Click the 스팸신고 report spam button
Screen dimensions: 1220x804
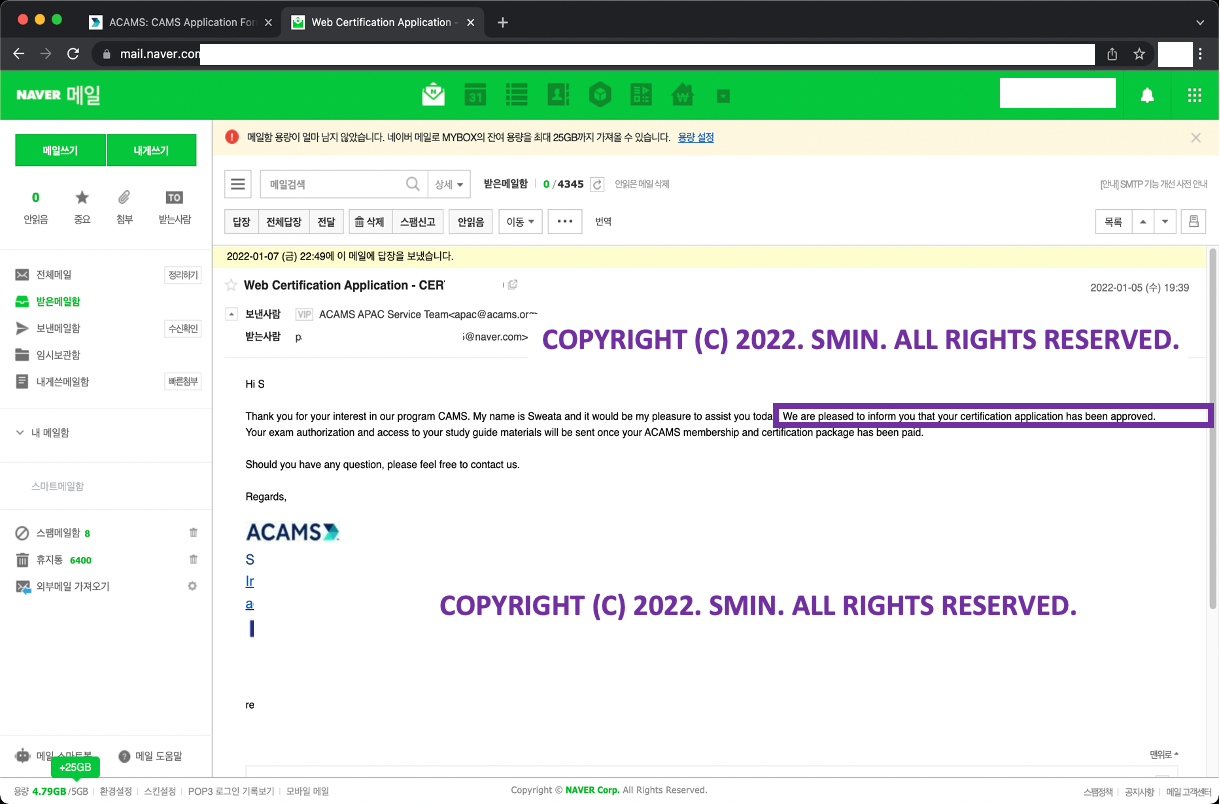[x=417, y=222]
